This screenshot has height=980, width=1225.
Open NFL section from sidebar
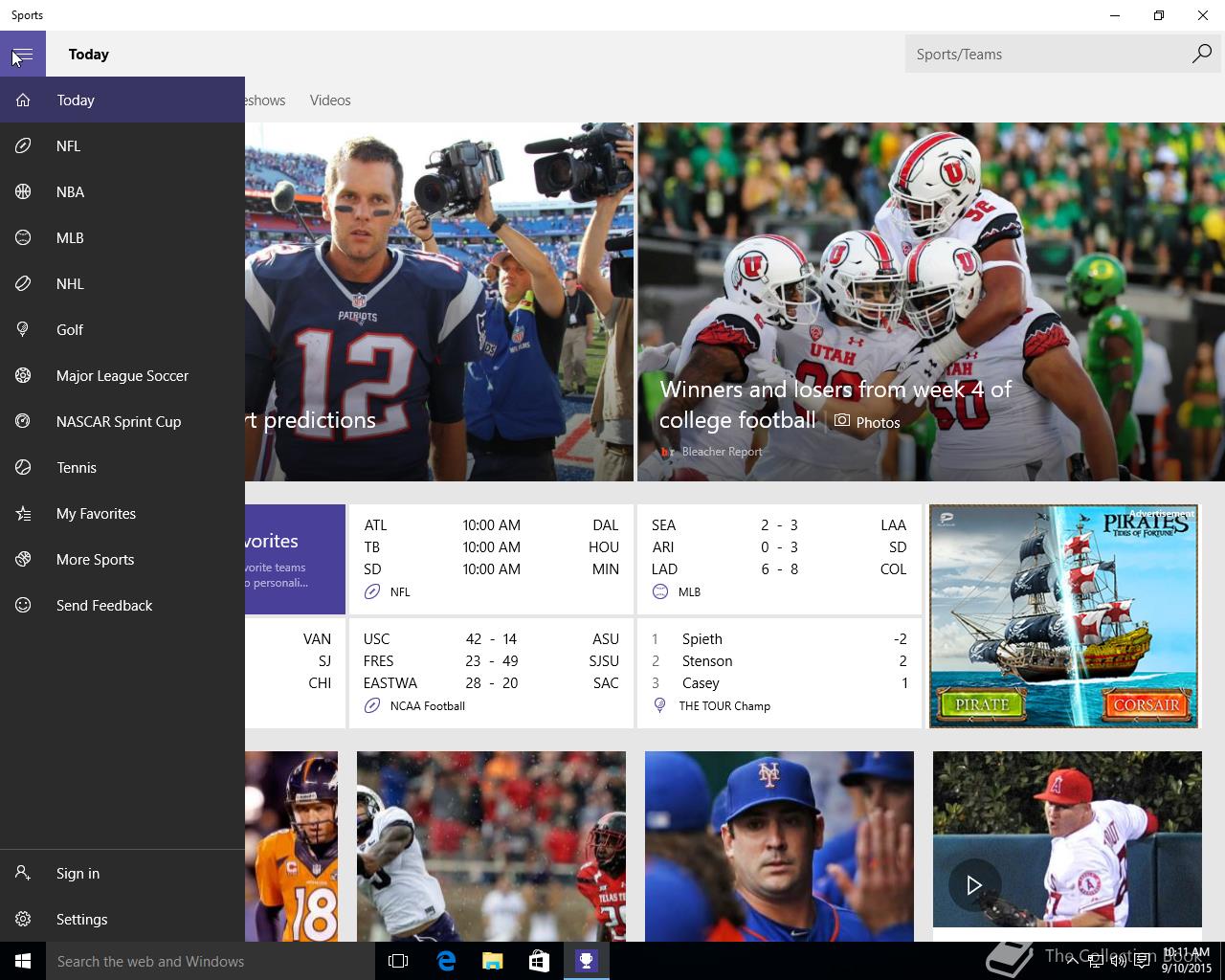[x=122, y=145]
